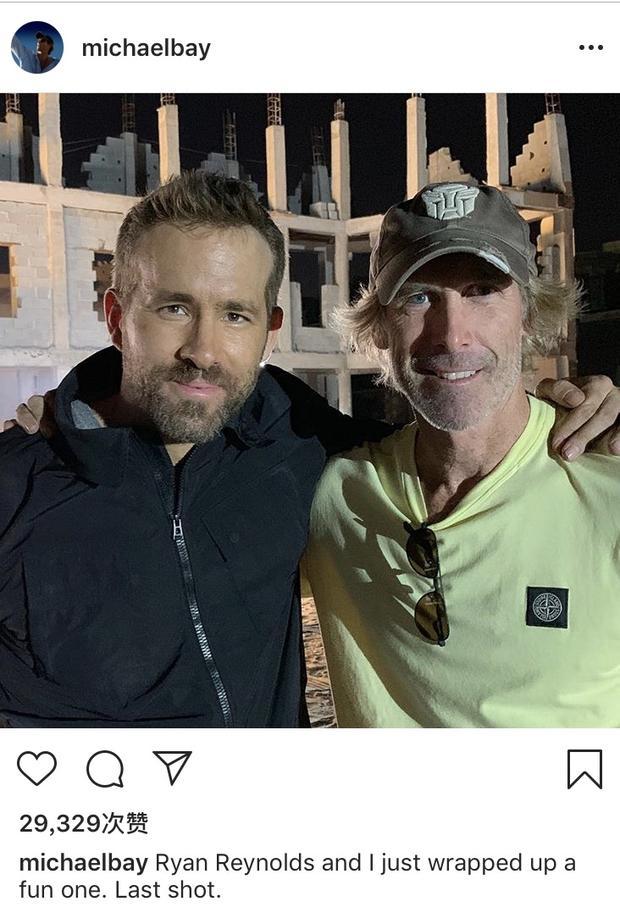Save the post with the bookmark icon
The width and height of the screenshot is (620, 907).
(585, 769)
